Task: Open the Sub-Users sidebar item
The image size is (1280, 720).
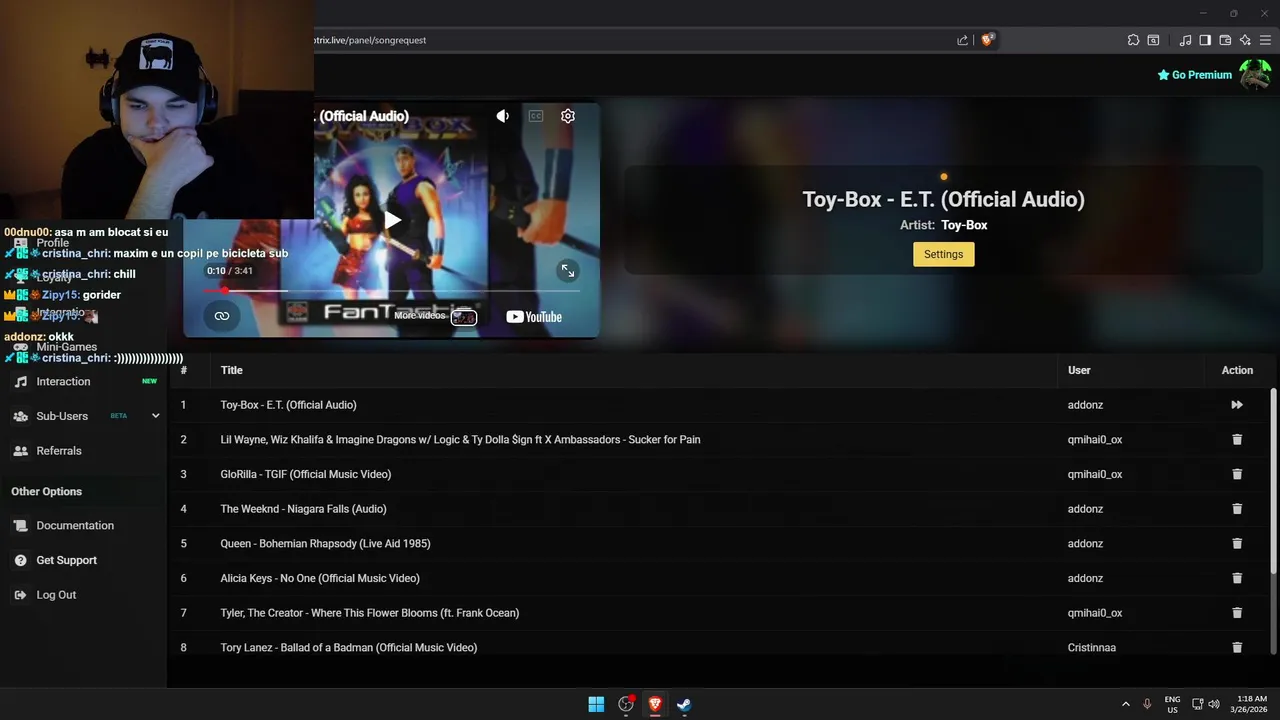Action: [x=62, y=416]
